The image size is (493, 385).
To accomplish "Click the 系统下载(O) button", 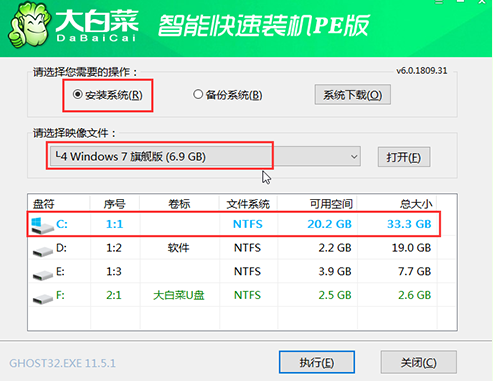I will 353,95.
